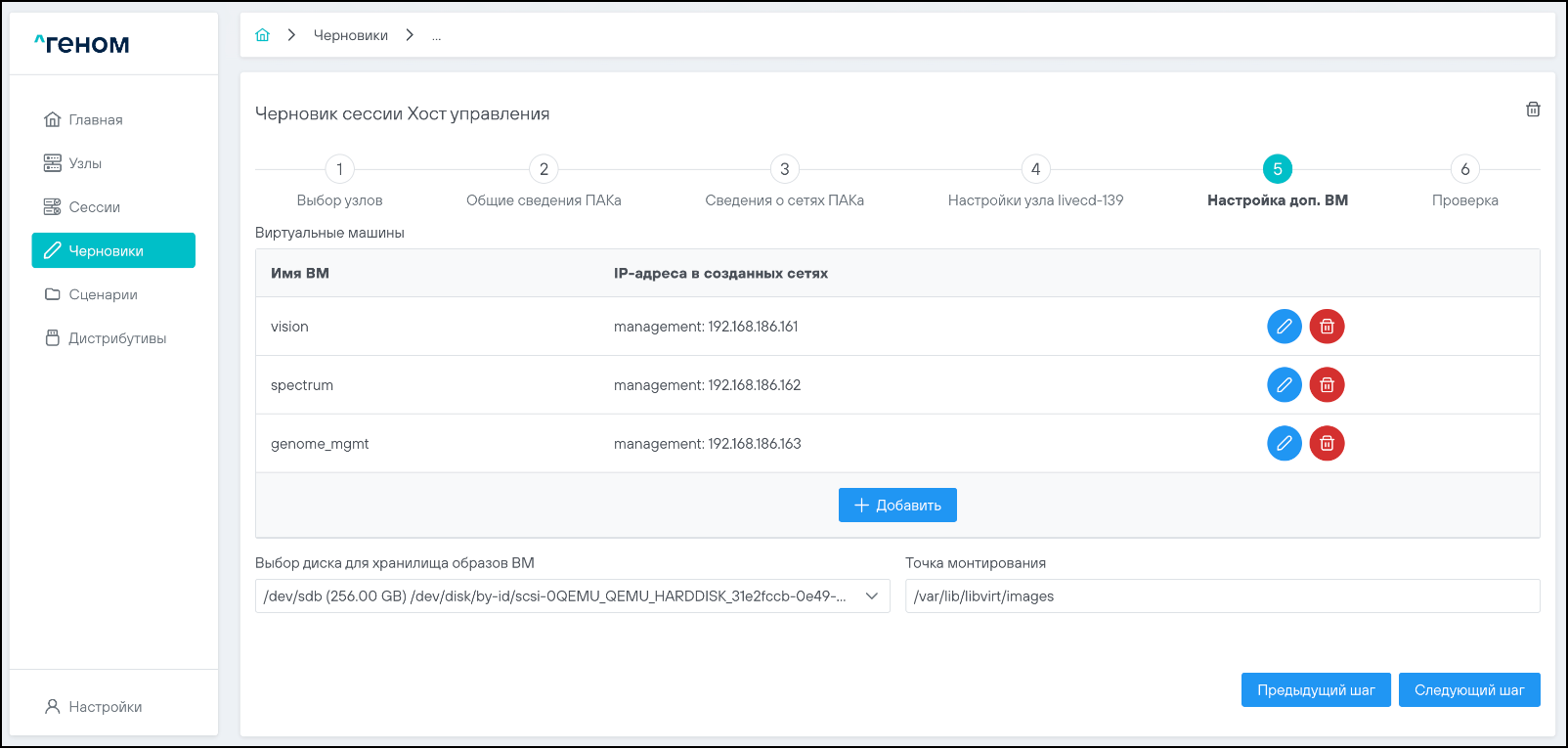The width and height of the screenshot is (1568, 749).
Task: Click the Точка монтирования input field
Action: [x=1222, y=596]
